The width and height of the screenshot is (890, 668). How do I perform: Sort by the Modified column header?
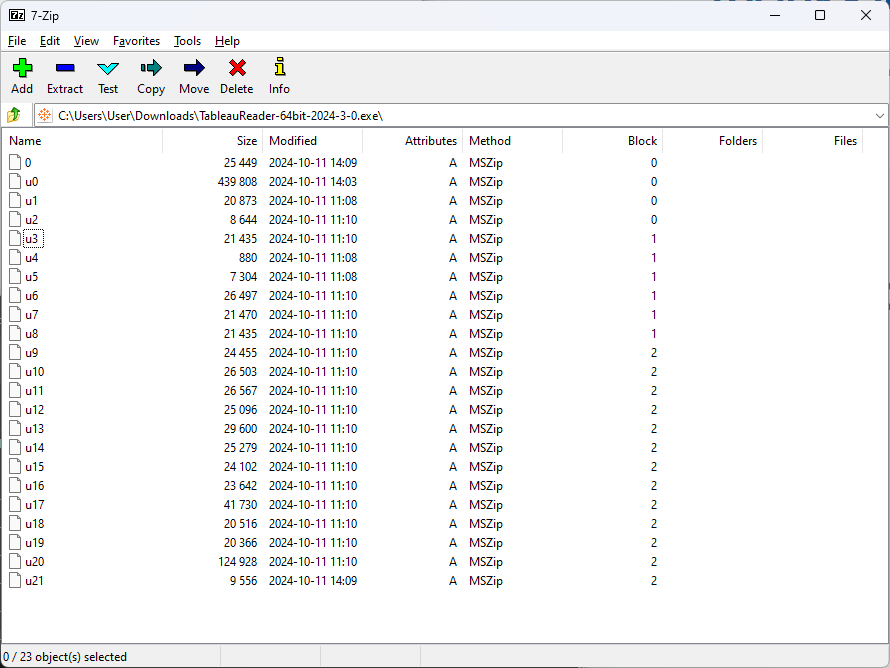(313, 141)
